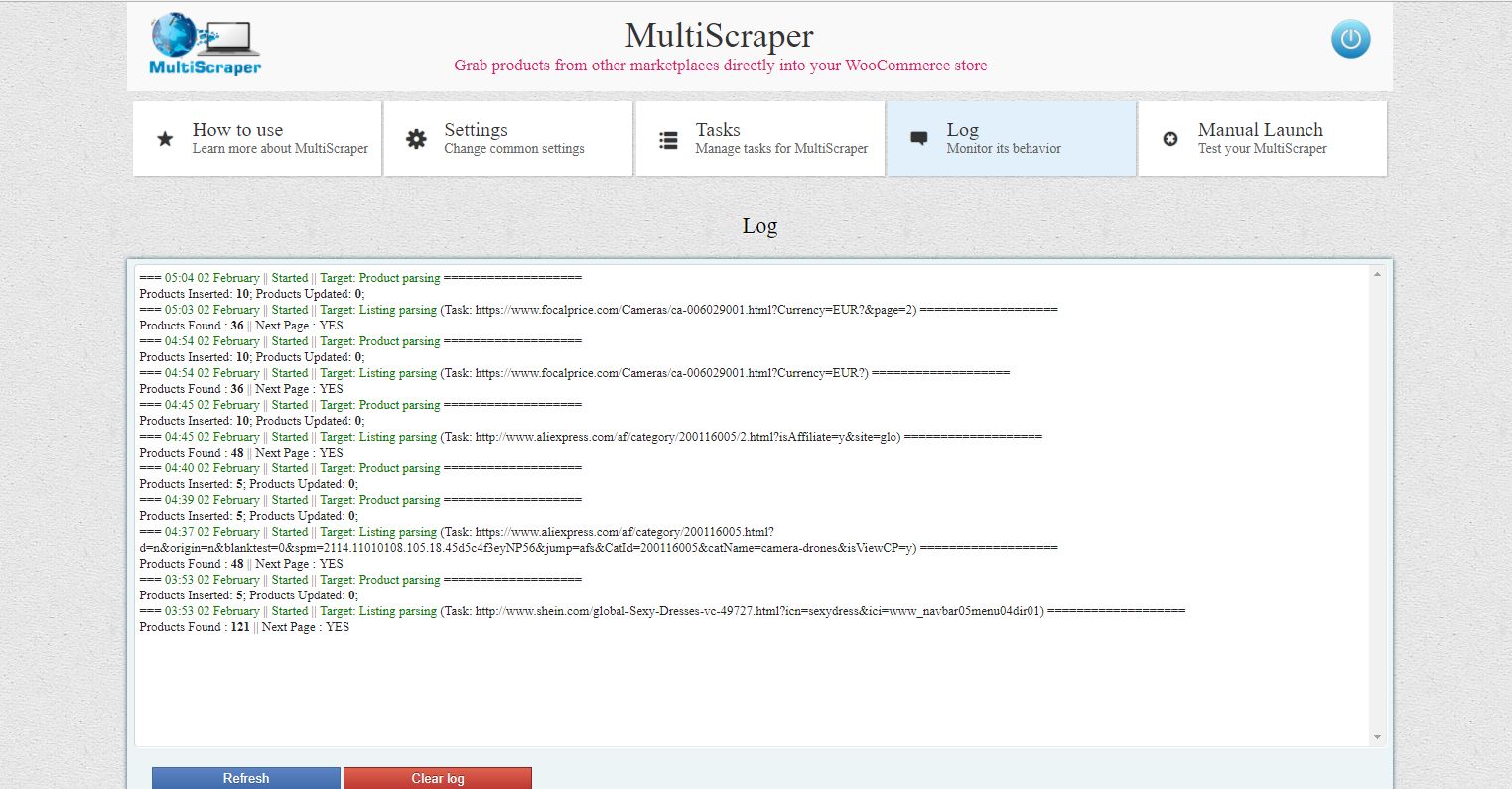Select the Log tab
Viewport: 1512px width, 789px height.
1011,138
